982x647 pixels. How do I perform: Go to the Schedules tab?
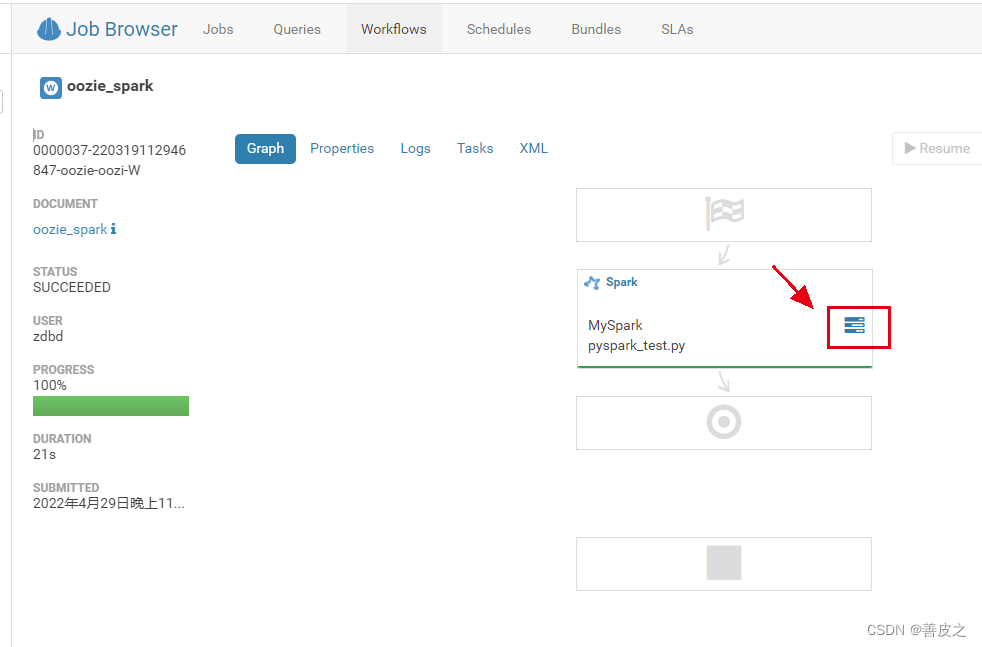499,29
